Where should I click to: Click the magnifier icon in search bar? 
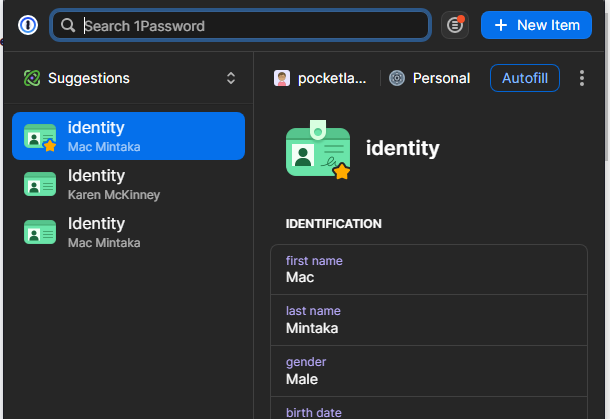68,25
